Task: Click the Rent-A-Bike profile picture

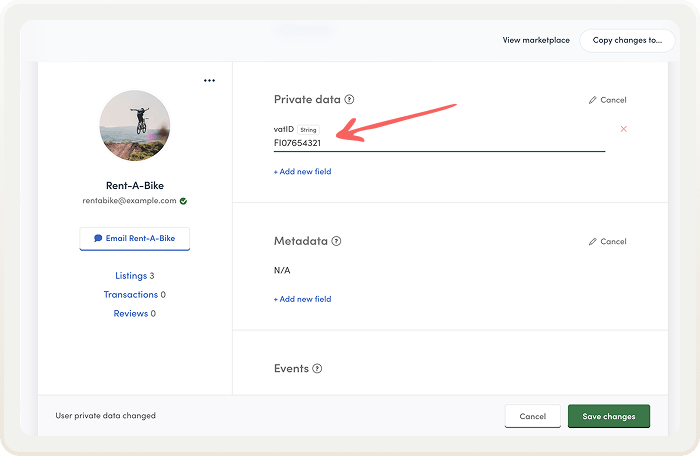Action: (x=135, y=126)
